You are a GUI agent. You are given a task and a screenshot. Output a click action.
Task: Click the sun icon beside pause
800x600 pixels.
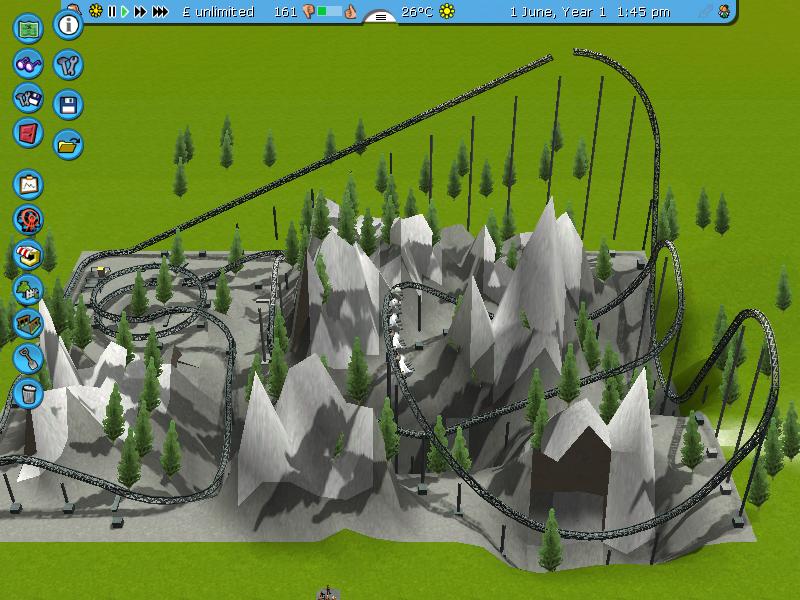95,11
